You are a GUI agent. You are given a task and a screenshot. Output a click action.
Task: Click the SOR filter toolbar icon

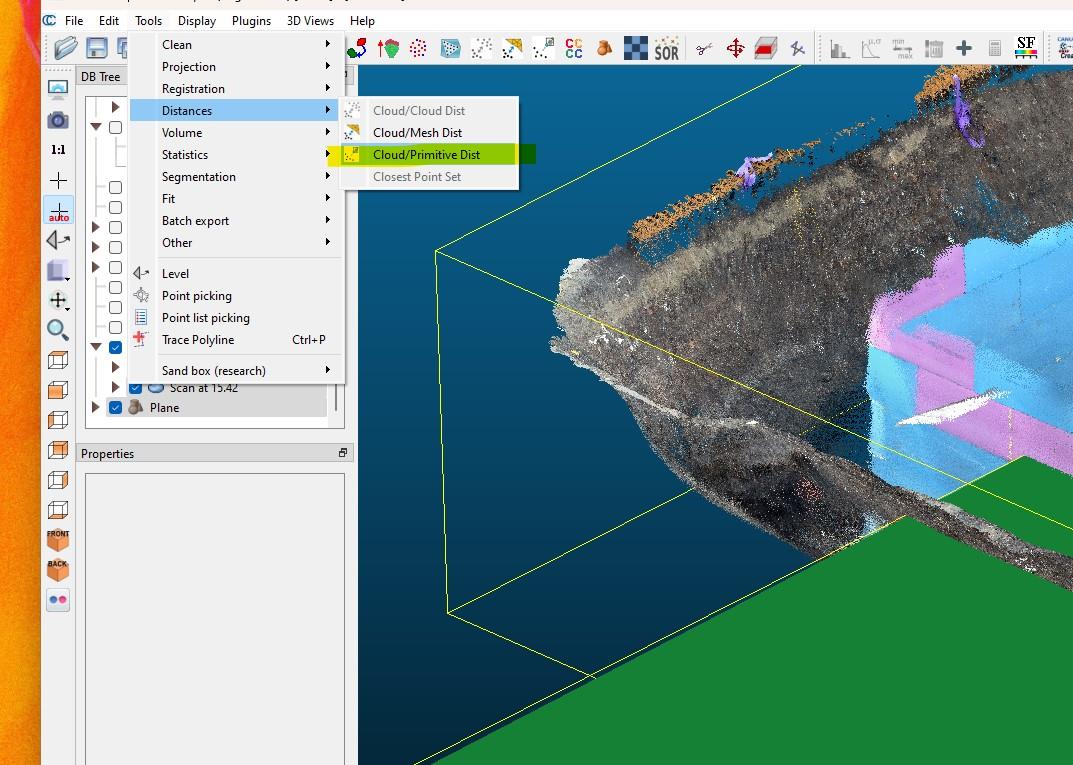click(x=666, y=48)
